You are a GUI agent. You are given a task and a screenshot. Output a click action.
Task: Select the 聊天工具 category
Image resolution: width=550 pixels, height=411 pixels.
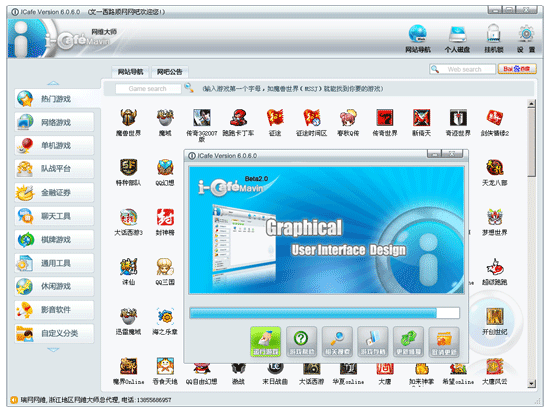[54, 216]
